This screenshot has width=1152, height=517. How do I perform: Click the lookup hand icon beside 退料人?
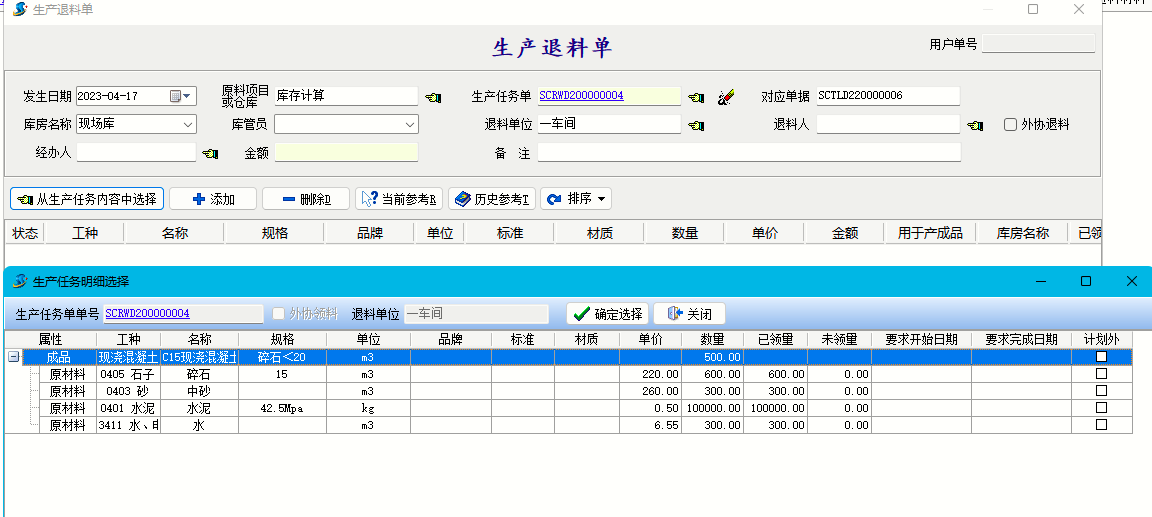tap(975, 125)
